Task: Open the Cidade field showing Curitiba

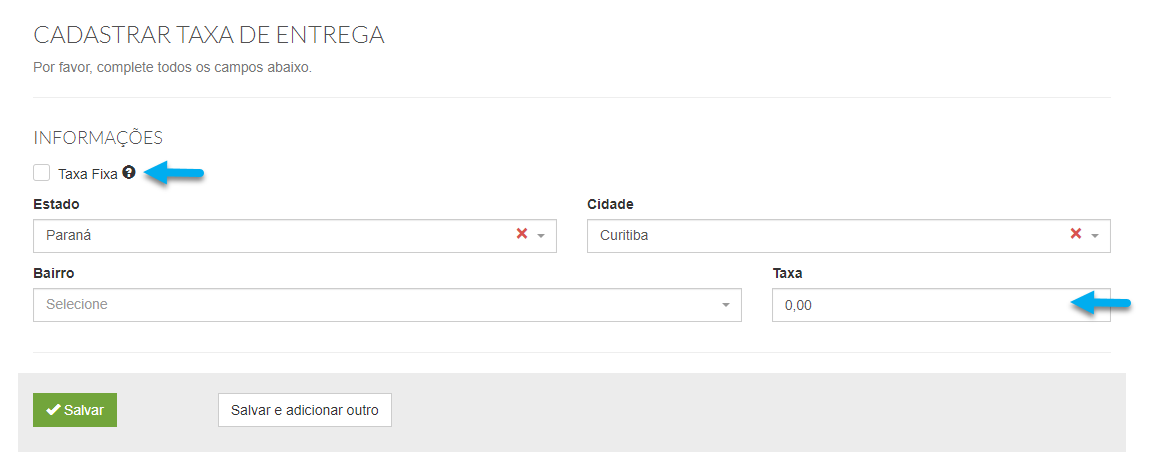Action: 849,236
